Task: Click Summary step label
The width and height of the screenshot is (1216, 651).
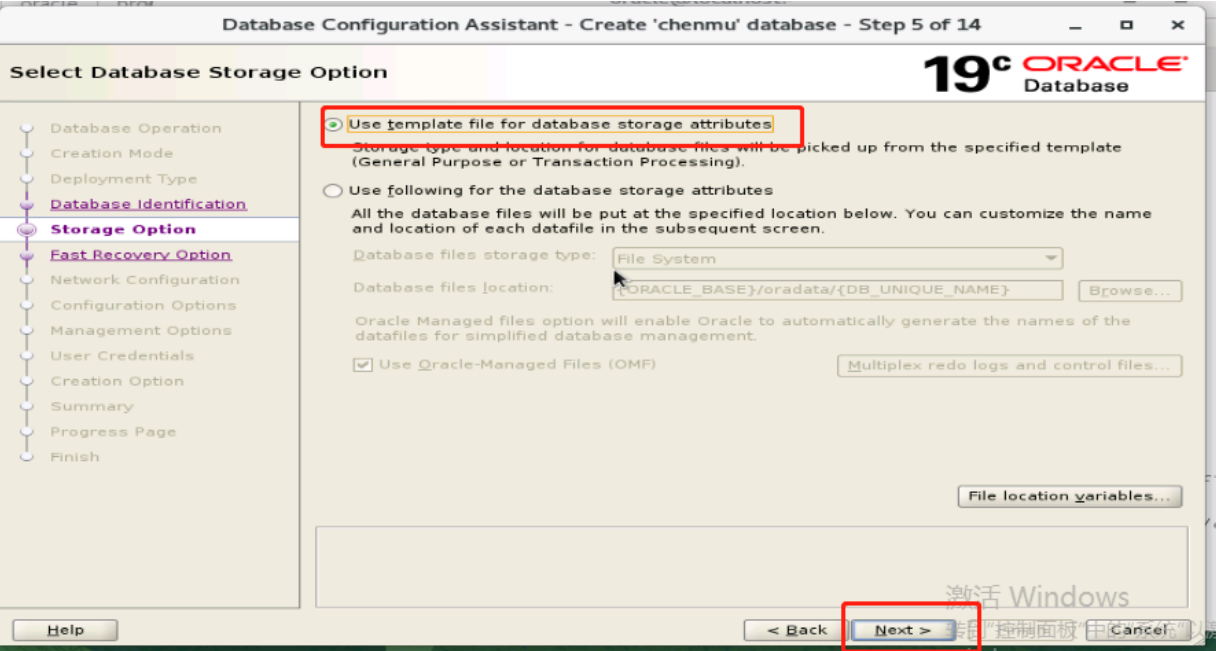Action: [x=92, y=406]
